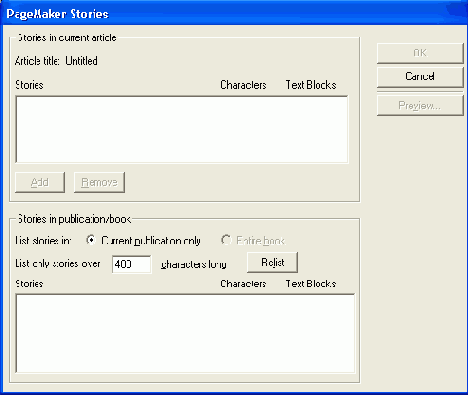Image resolution: width=468 pixels, height=395 pixels.
Task: Click the Add button under current article stories
Action: 40,182
